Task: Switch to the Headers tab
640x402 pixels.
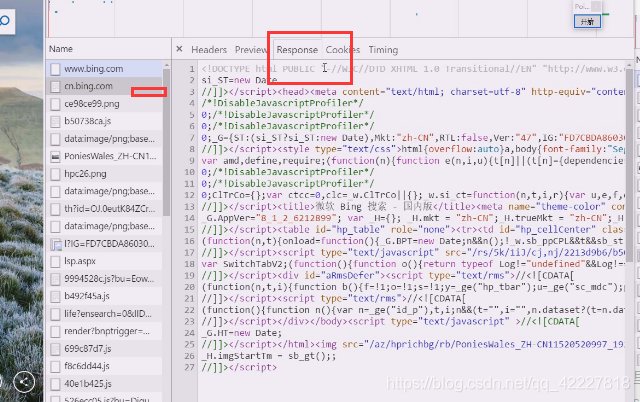Action: [209, 50]
